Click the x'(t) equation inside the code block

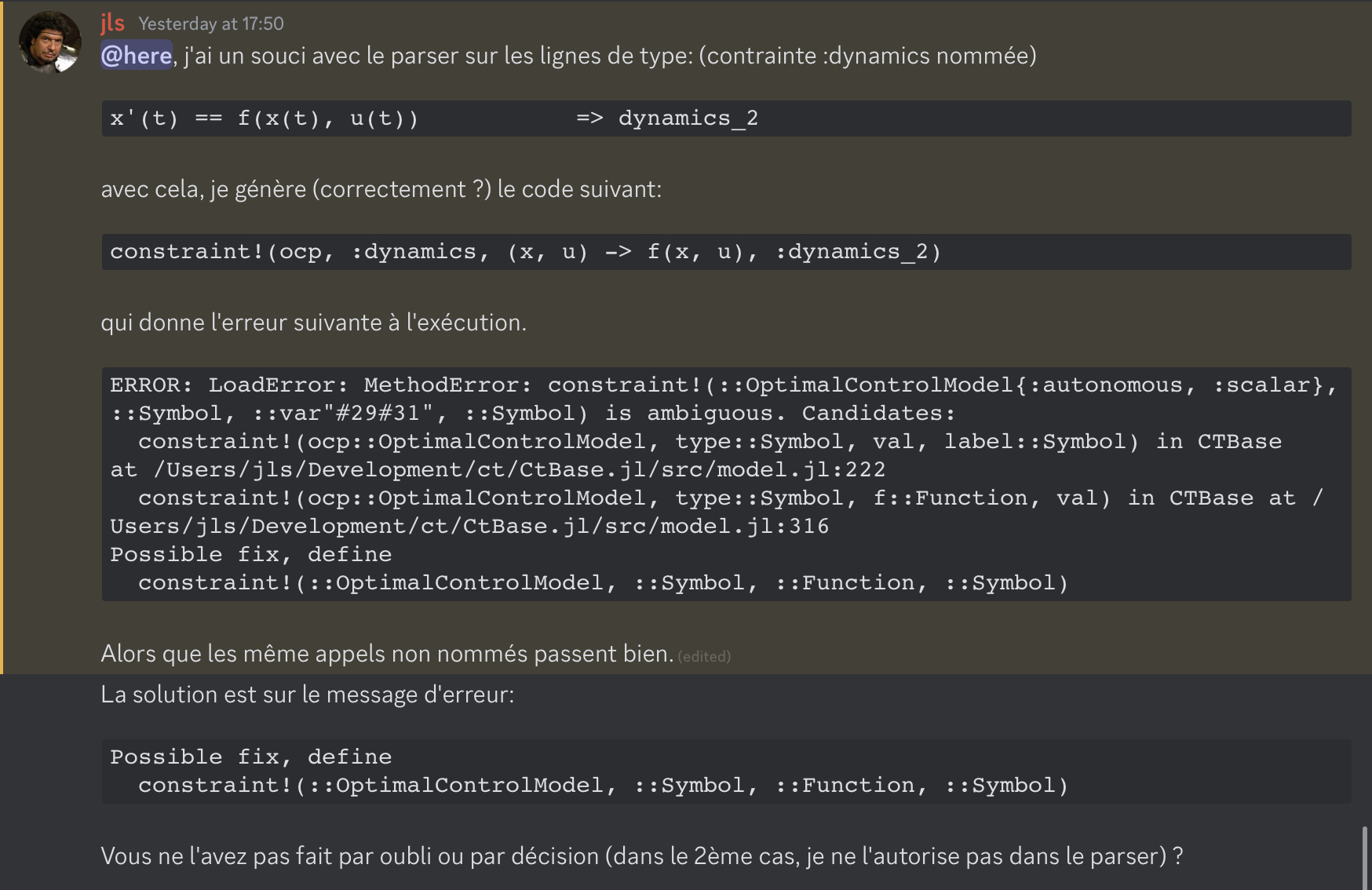[265, 119]
